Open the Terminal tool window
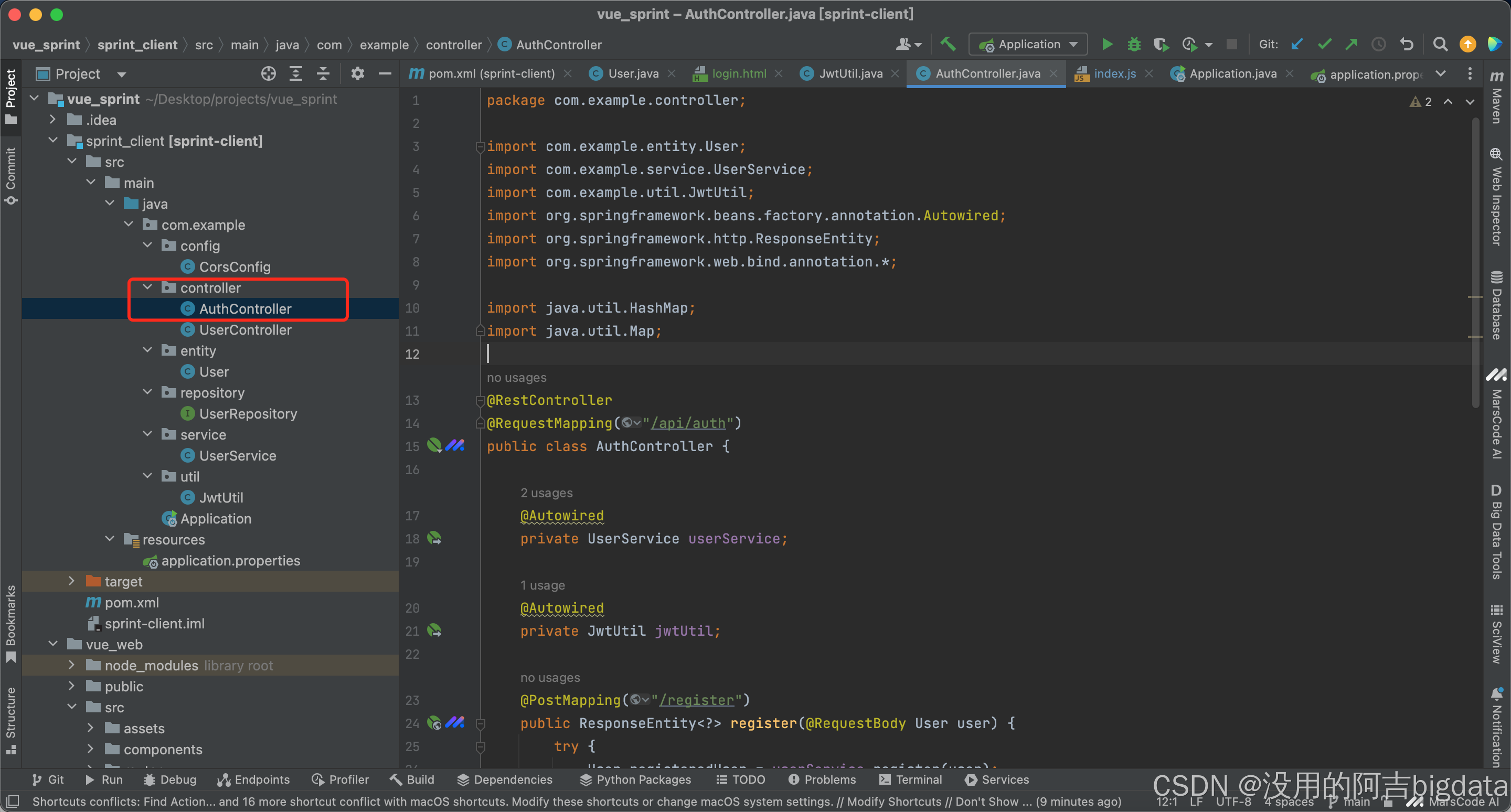 (x=911, y=779)
